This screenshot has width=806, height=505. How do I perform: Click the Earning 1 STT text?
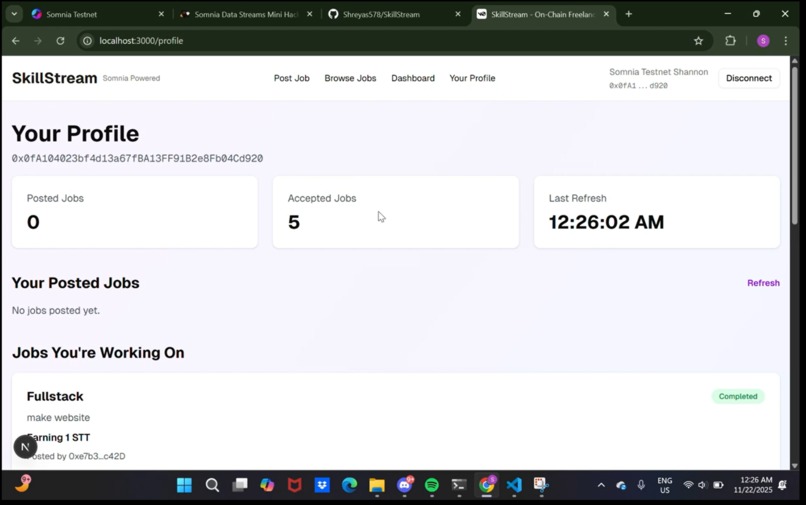pyautogui.click(x=58, y=438)
